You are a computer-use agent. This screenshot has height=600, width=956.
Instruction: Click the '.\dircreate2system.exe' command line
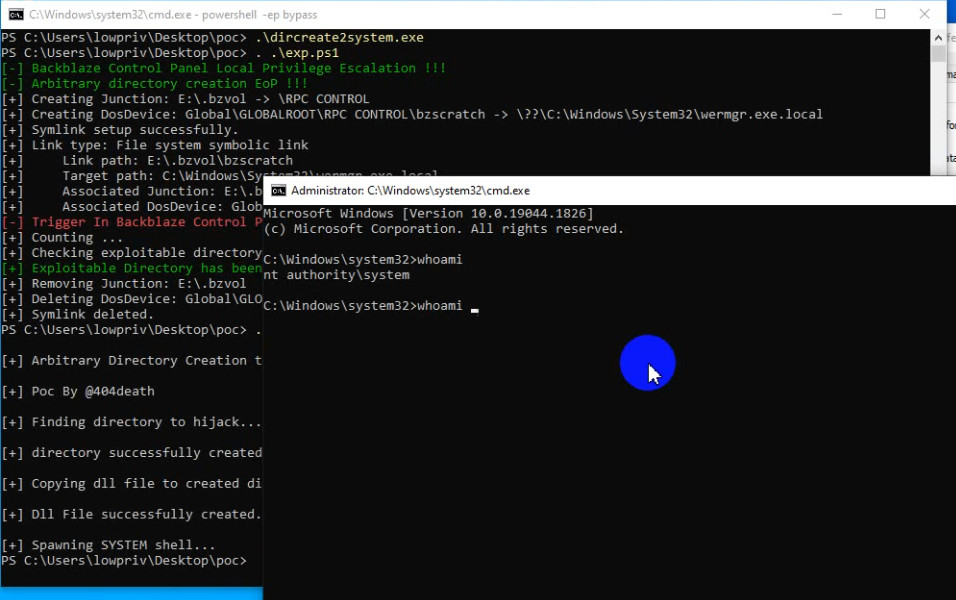click(x=212, y=38)
